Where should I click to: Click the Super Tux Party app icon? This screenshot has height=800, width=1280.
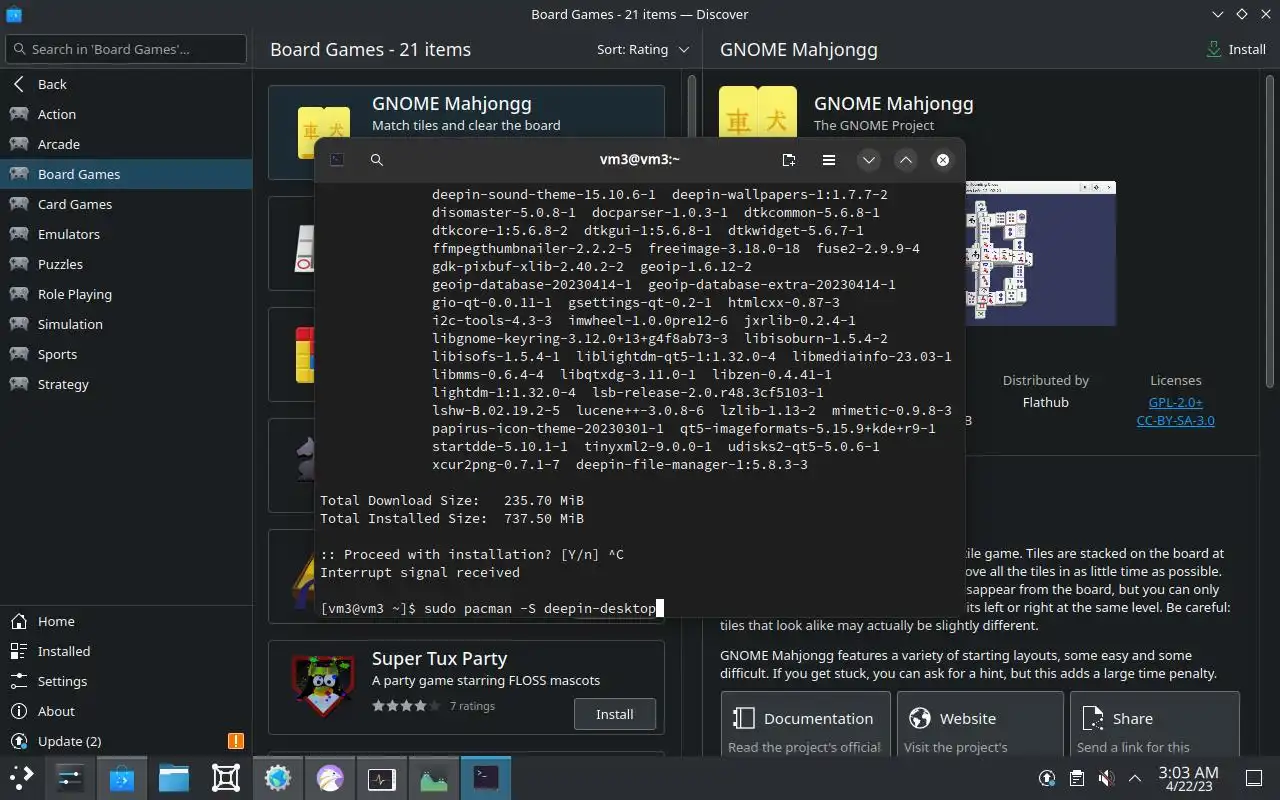(323, 686)
